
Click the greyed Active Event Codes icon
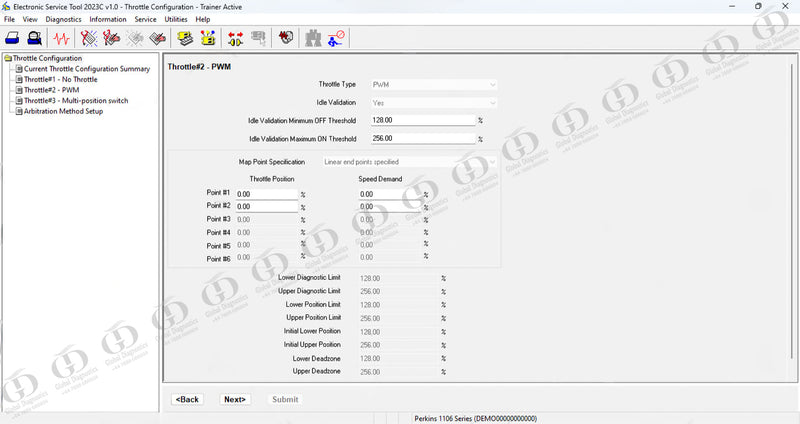pyautogui.click(x=135, y=38)
